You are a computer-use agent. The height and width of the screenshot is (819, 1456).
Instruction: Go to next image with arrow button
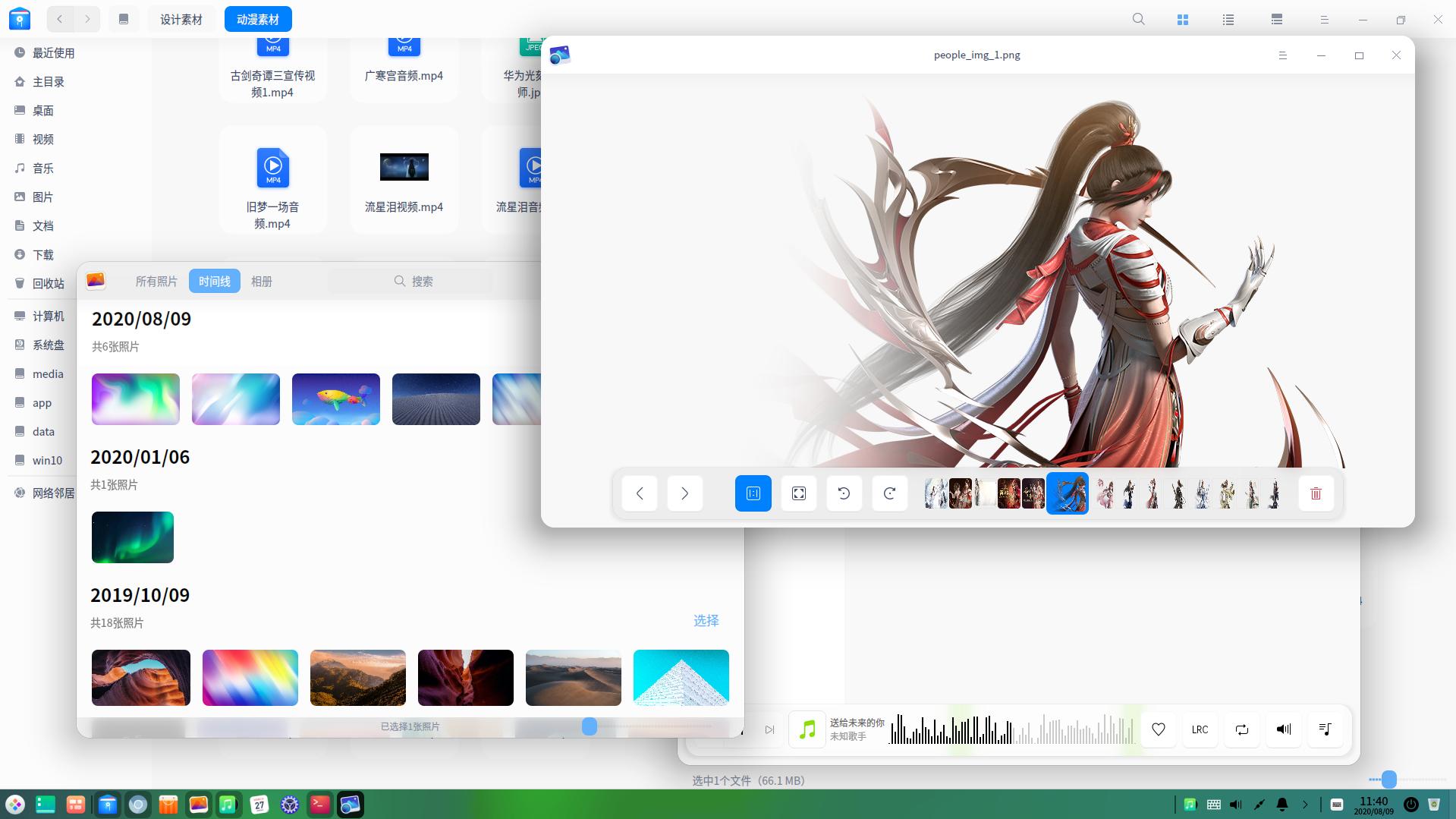coord(684,493)
